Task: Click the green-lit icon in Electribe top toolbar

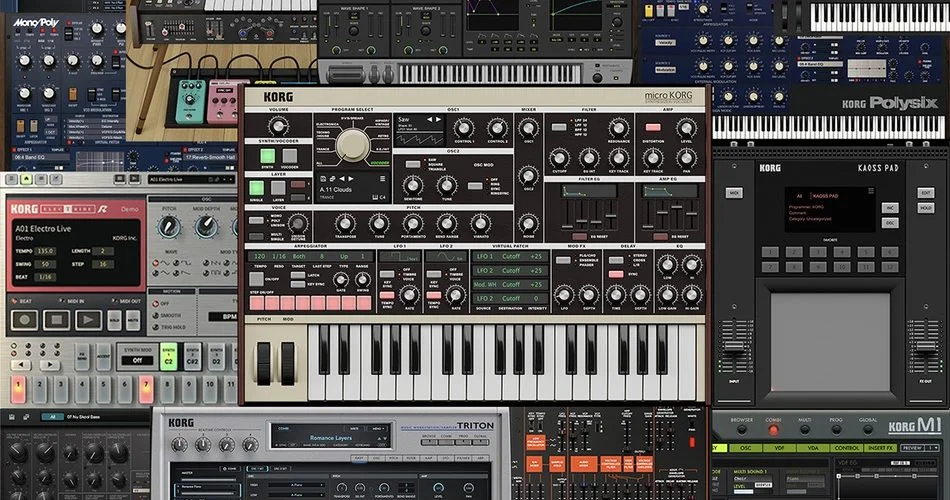Action: point(26,179)
